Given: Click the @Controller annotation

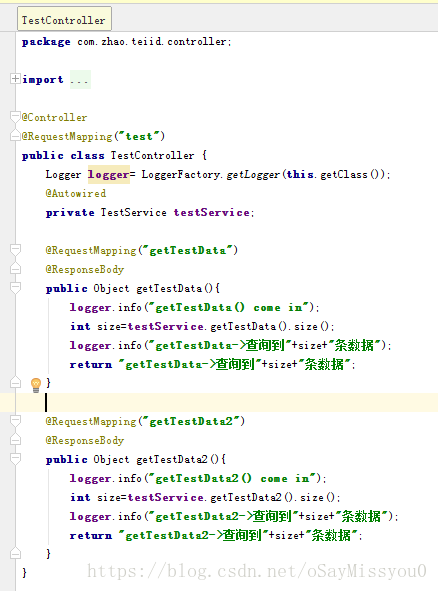Looking at the screenshot, I should [x=54, y=118].
